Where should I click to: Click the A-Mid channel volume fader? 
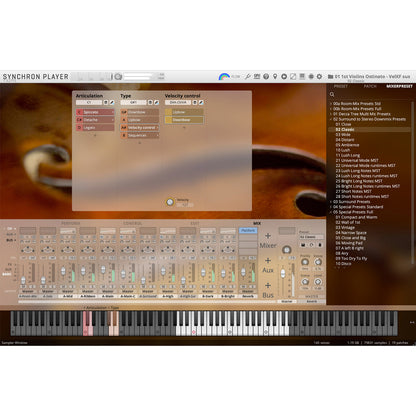coord(63,271)
